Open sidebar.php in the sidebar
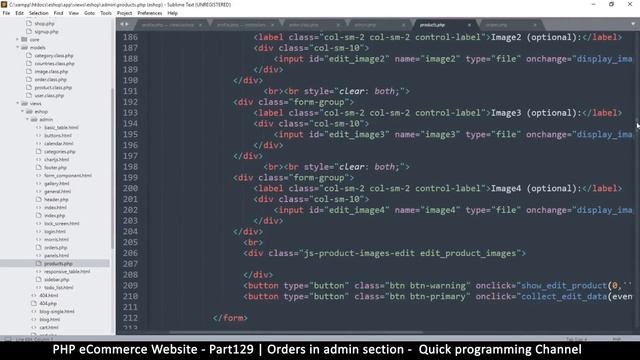 point(56,279)
